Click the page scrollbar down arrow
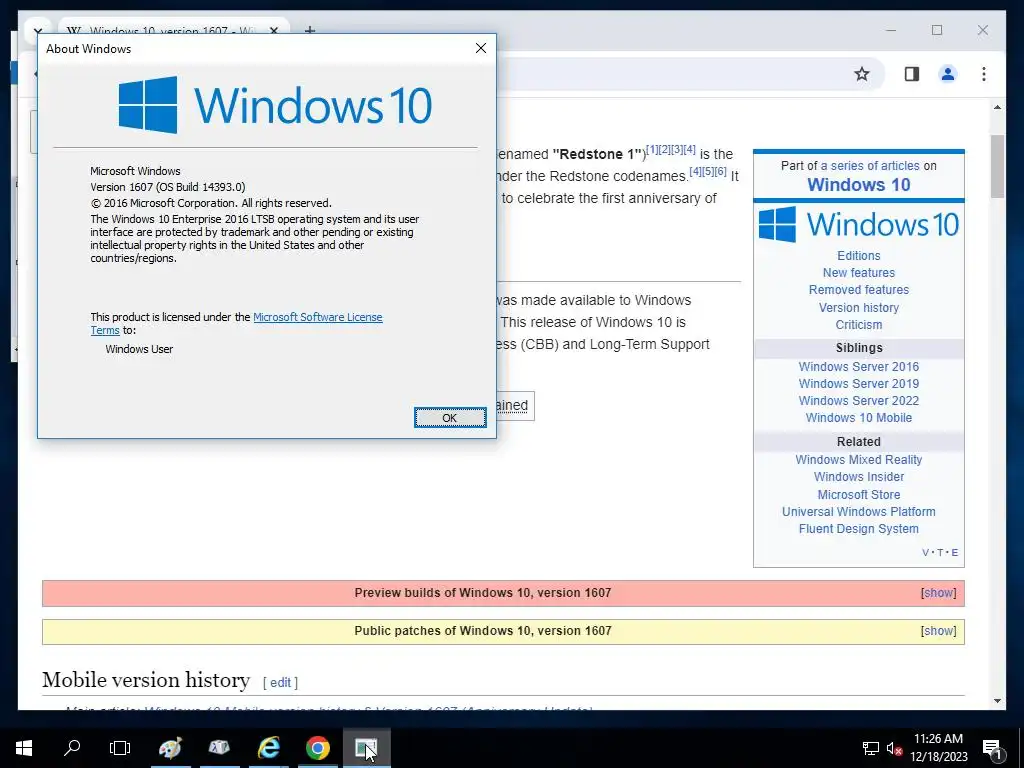 997,701
